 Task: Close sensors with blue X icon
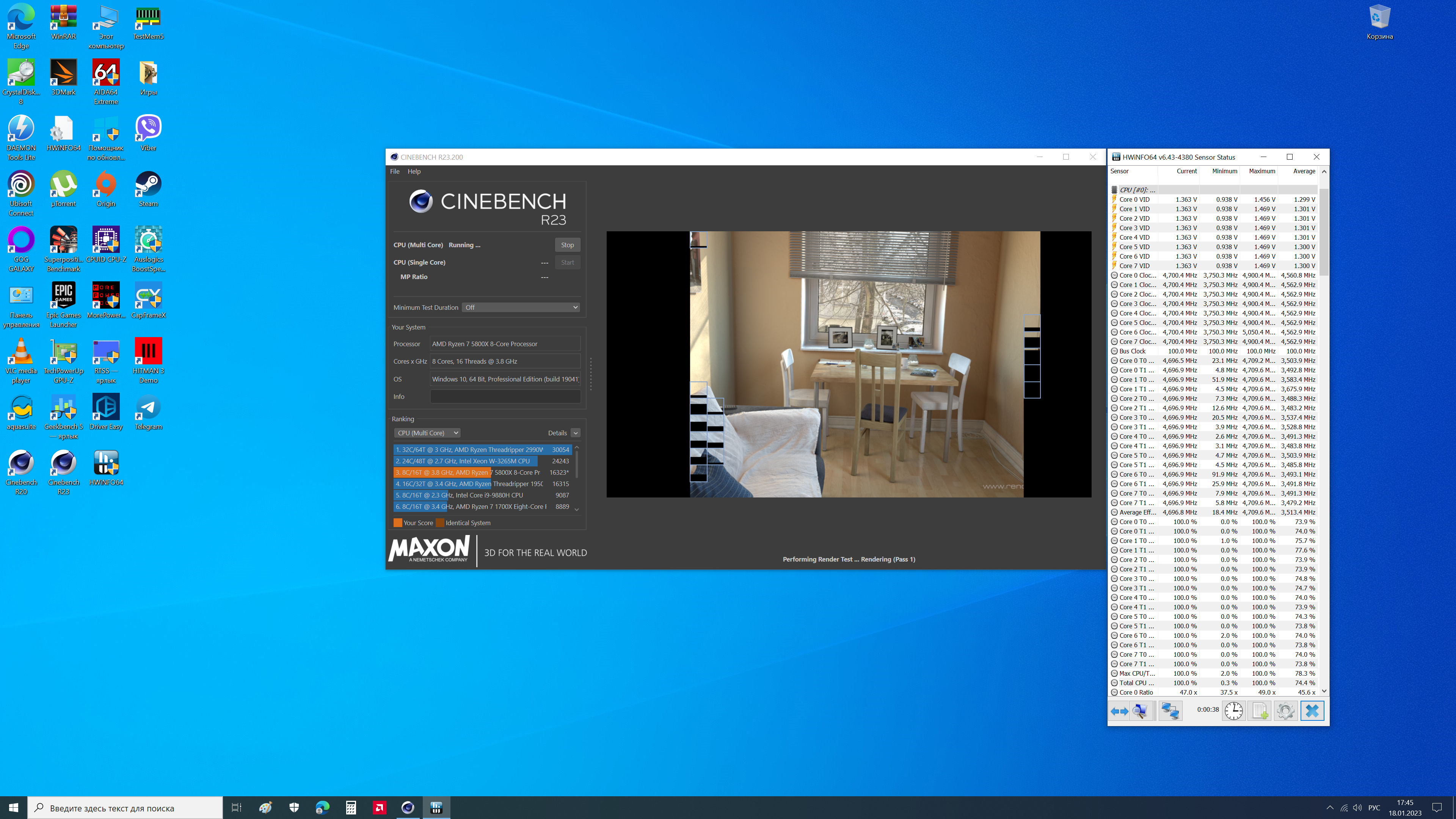click(x=1312, y=711)
